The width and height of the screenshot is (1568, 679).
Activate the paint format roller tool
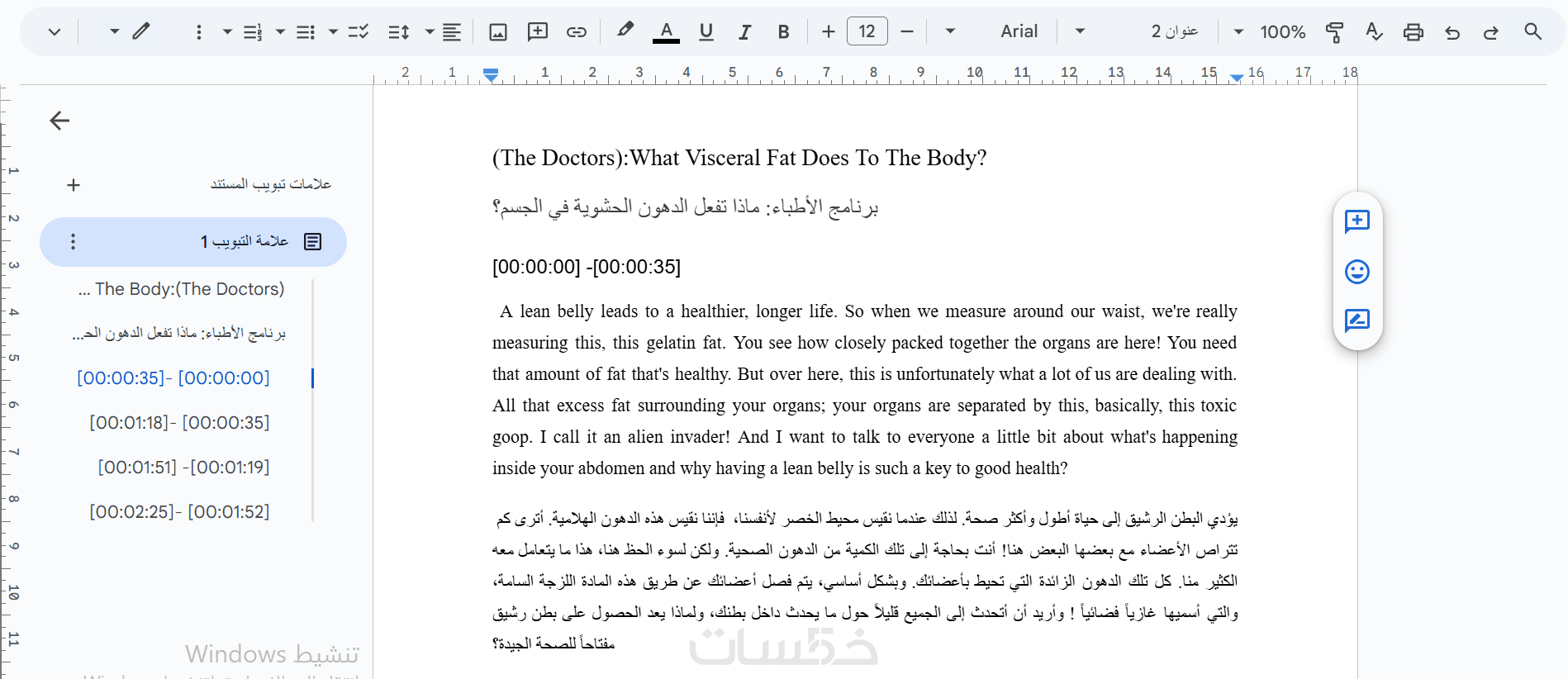point(1334,32)
